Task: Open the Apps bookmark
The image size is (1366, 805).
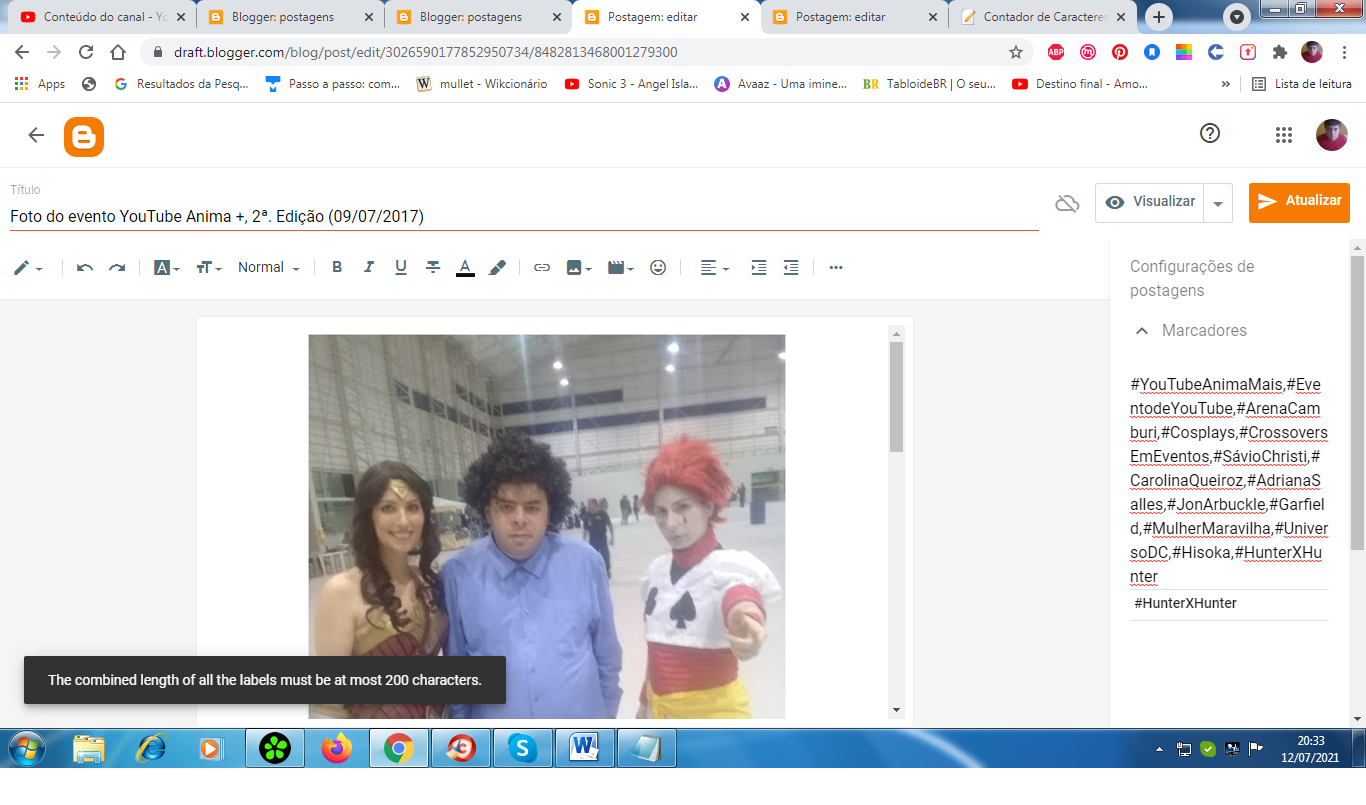Action: click(40, 84)
